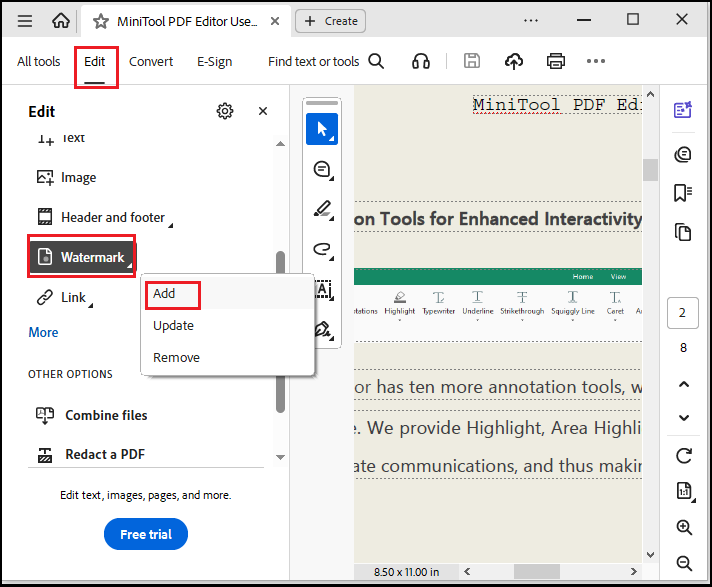Image resolution: width=712 pixels, height=587 pixels.
Task: Click the total pages number 8
Action: (x=683, y=348)
